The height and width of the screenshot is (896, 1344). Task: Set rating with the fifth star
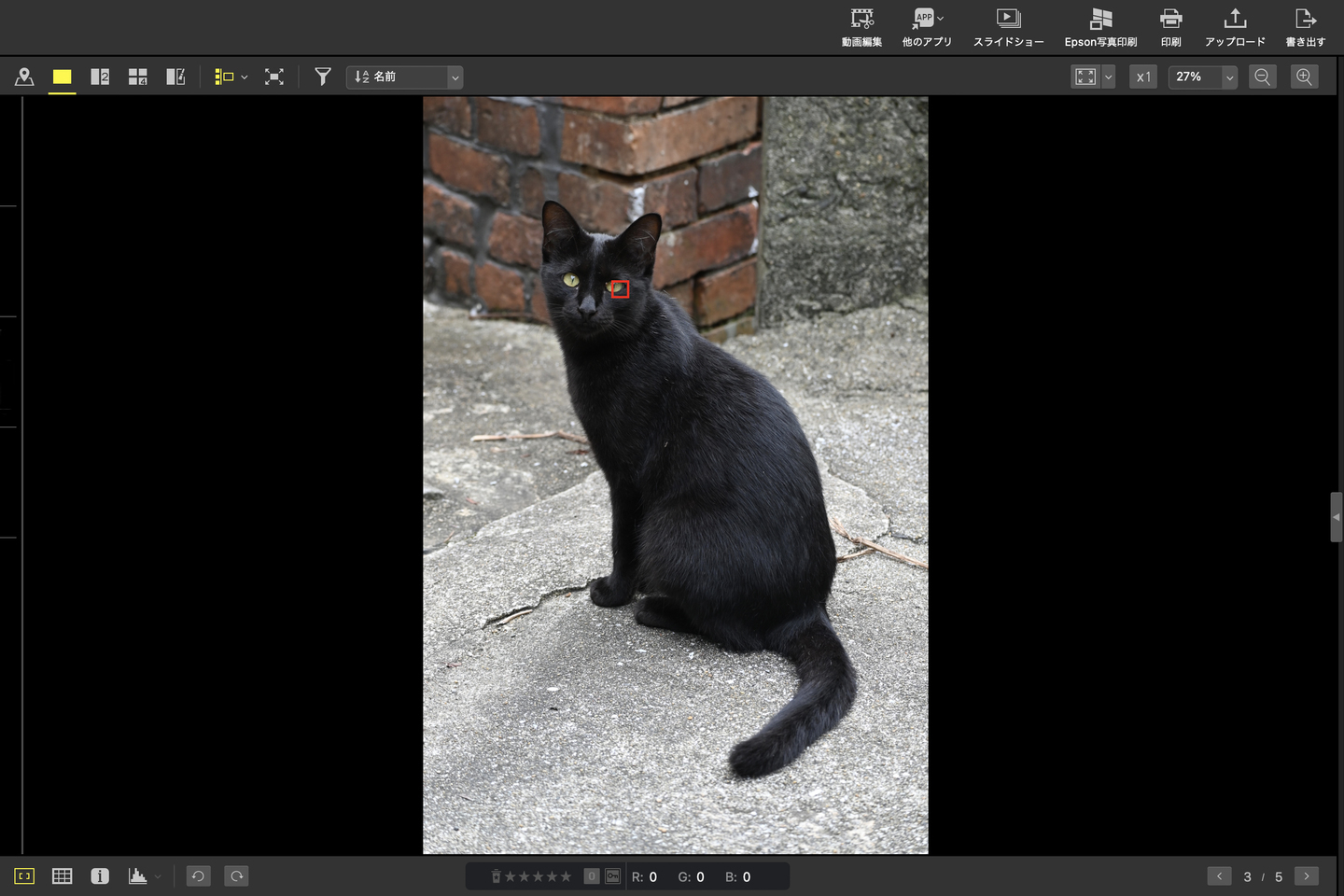pyautogui.click(x=566, y=876)
